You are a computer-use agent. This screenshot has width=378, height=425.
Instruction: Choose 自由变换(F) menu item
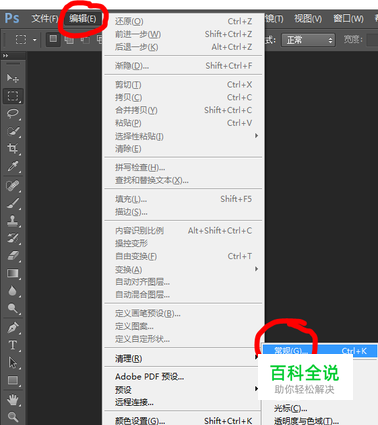tap(183, 256)
